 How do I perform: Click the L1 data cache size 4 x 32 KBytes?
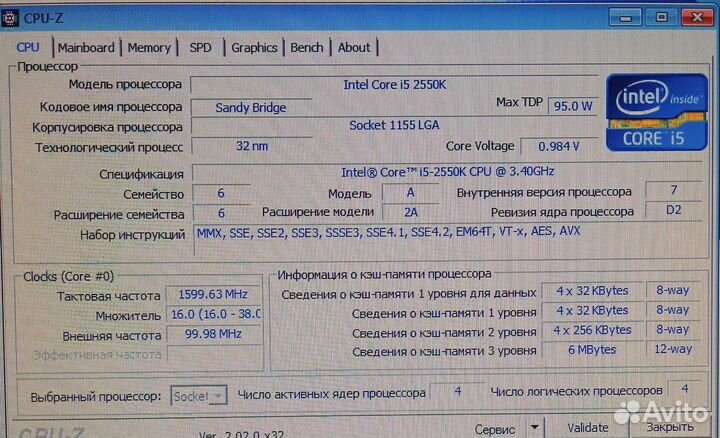(592, 291)
